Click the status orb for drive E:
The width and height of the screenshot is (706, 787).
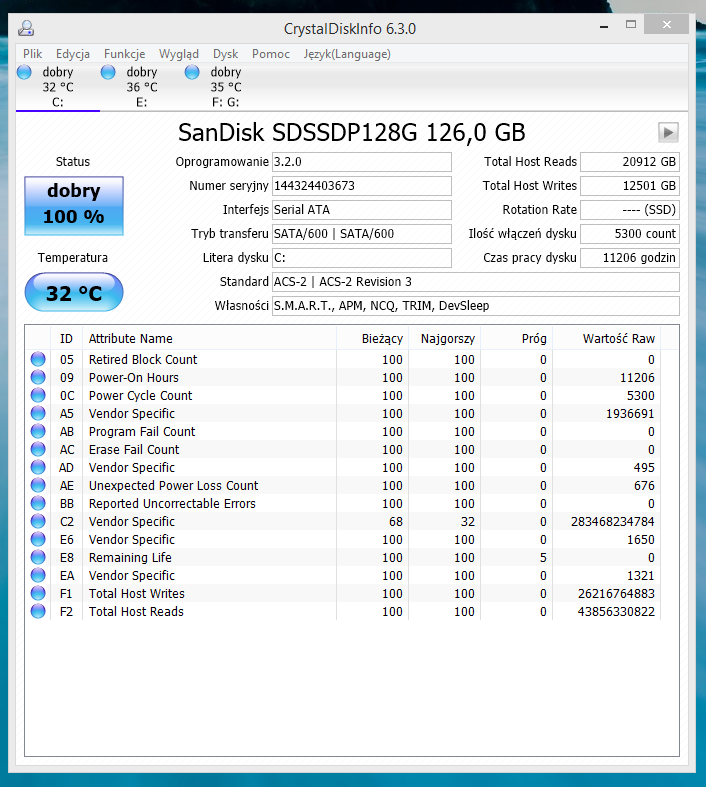pyautogui.click(x=108, y=72)
